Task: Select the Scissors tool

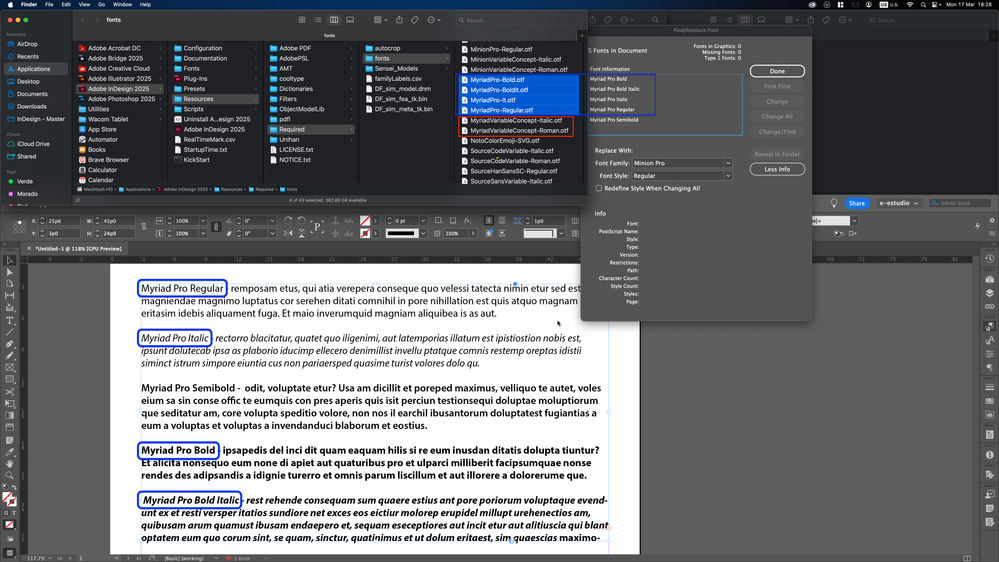Action: 10,392
